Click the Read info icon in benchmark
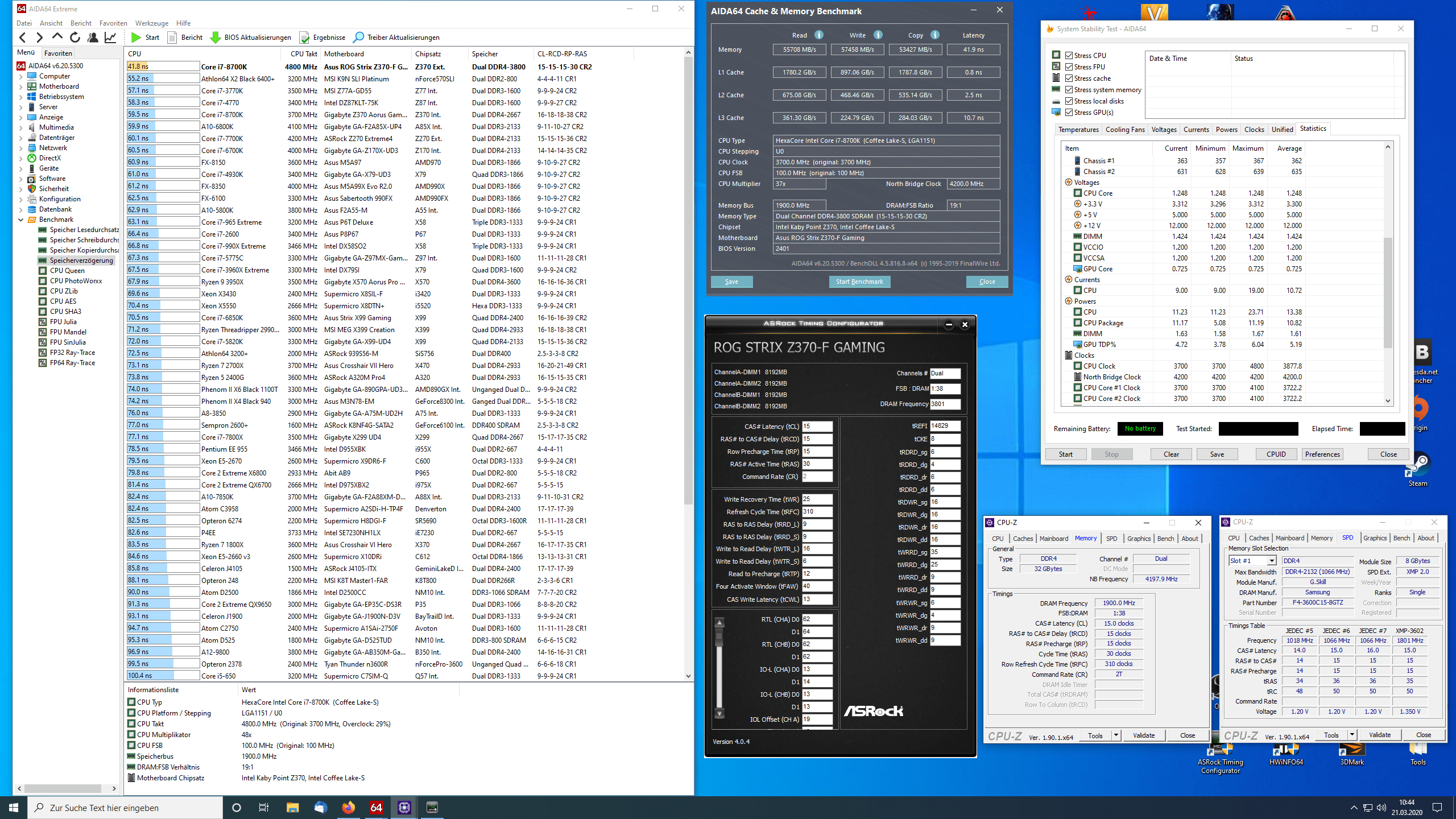This screenshot has width=1456, height=819. tap(819, 35)
